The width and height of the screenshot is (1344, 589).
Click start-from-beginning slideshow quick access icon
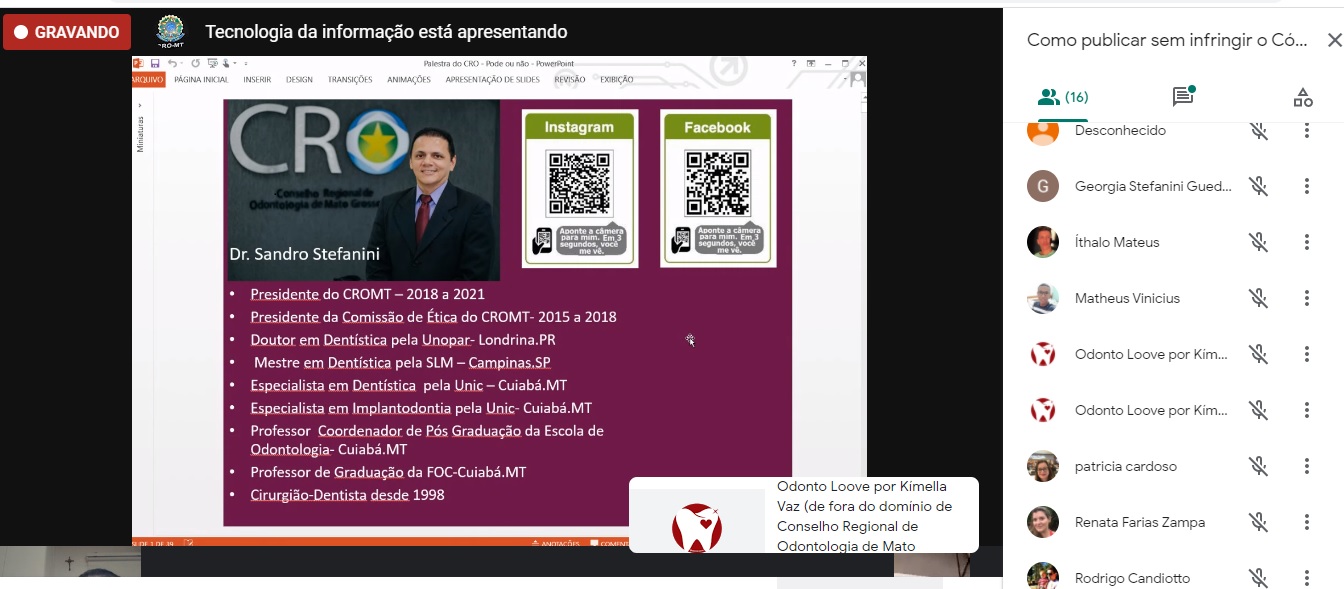213,63
